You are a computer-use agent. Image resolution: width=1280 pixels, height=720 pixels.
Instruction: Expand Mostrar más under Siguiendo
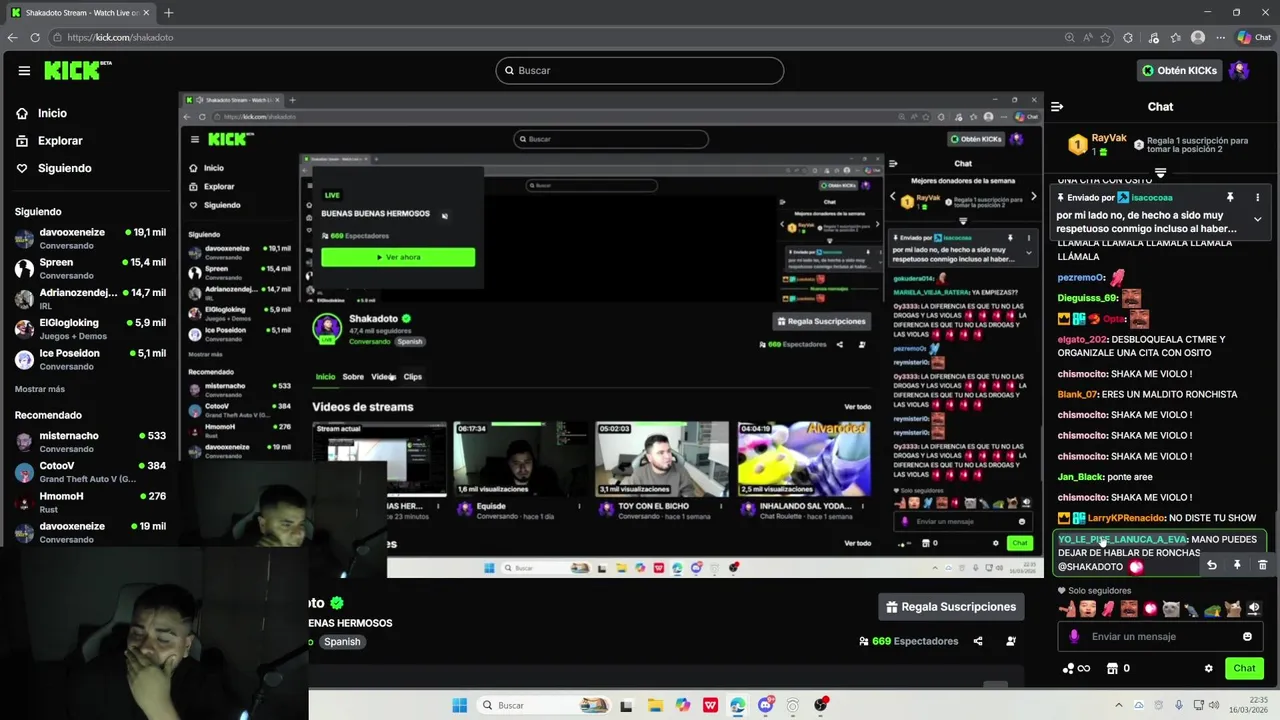40,389
